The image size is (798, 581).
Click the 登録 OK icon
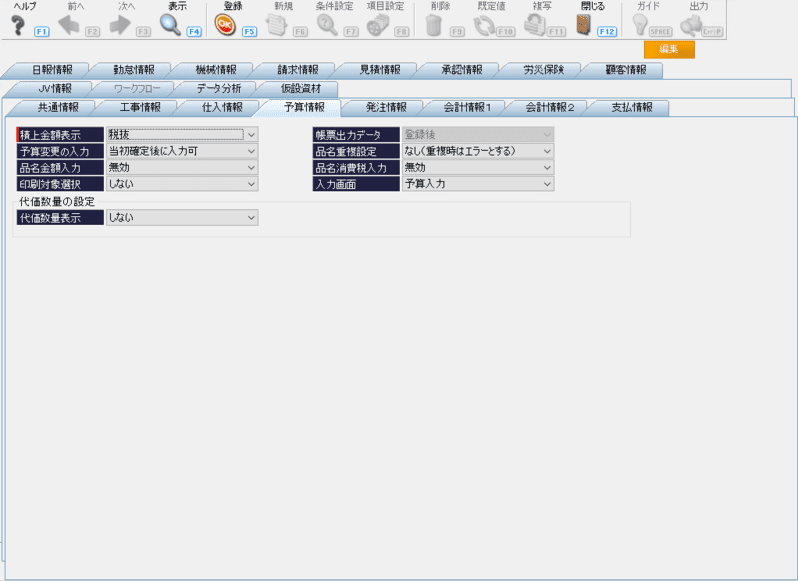[225, 25]
